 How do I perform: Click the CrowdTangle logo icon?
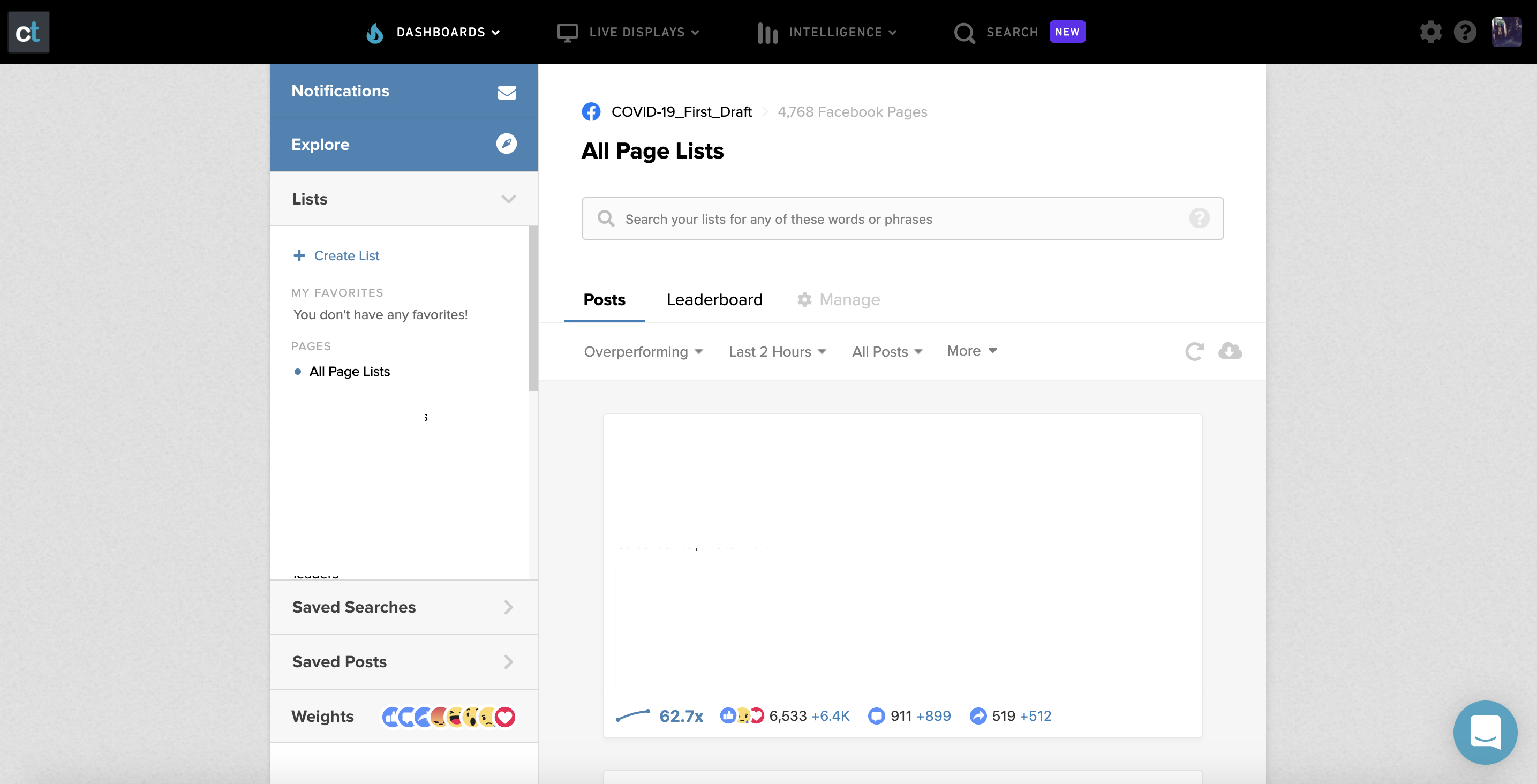pyautogui.click(x=28, y=32)
